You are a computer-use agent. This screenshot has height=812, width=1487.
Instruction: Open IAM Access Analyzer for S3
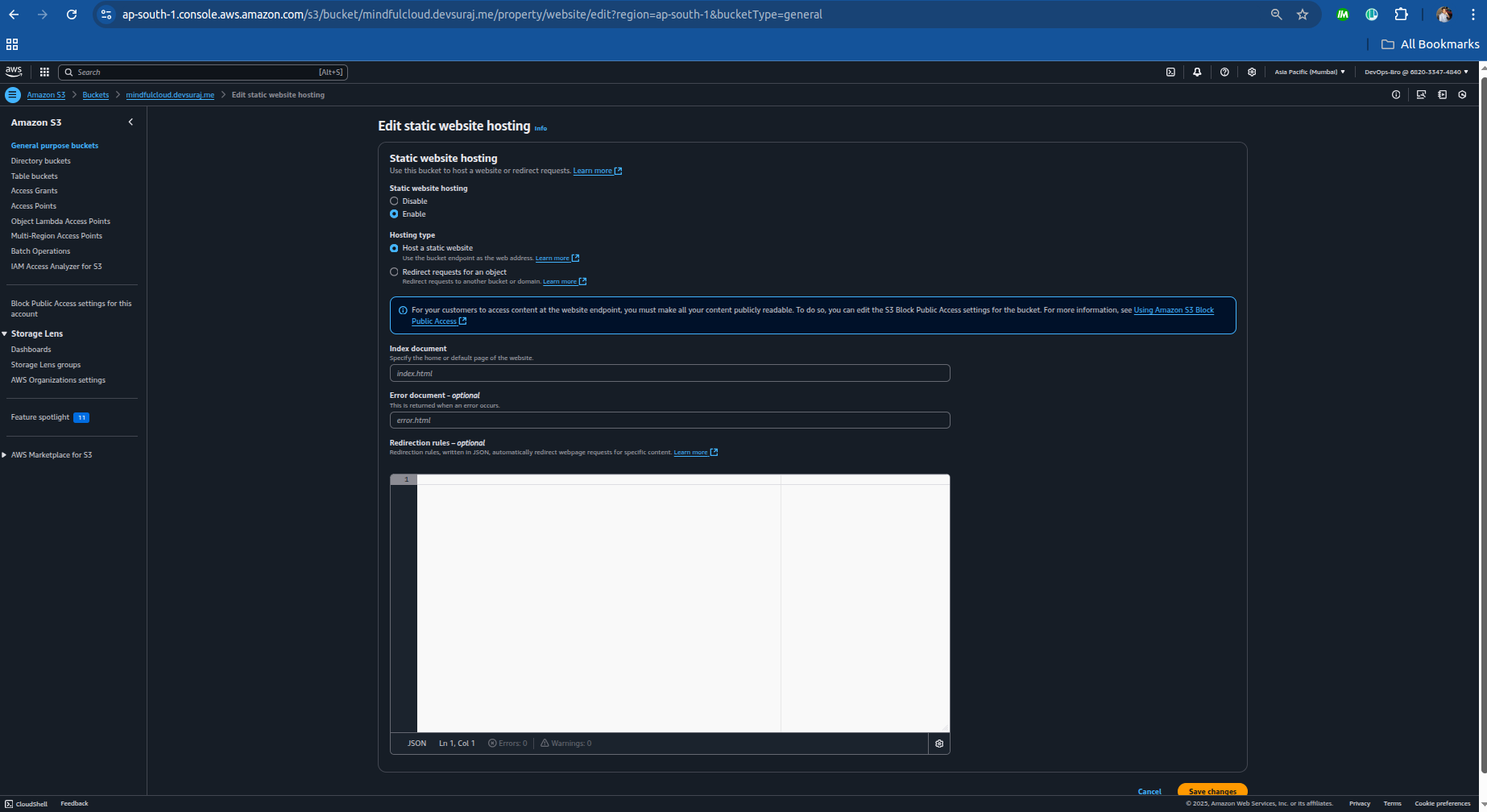(x=56, y=267)
